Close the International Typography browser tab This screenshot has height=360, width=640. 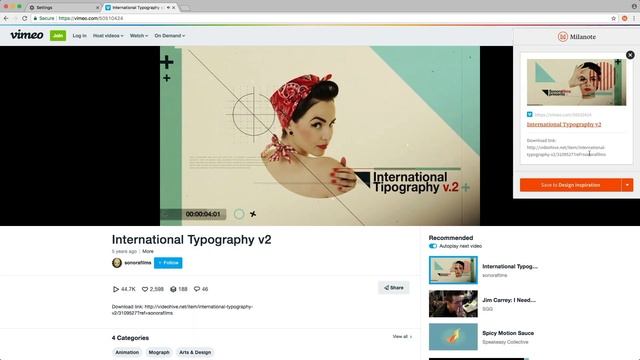pyautogui.click(x=174, y=7)
